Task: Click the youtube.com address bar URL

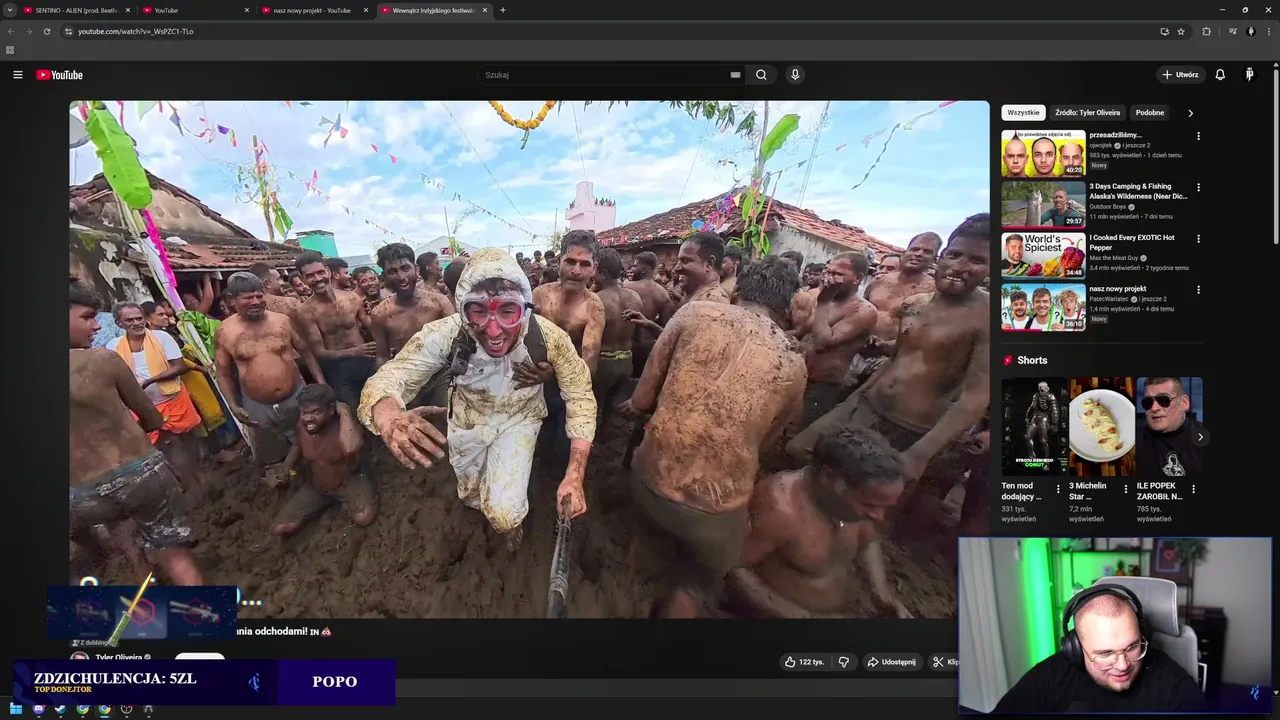Action: point(136,31)
